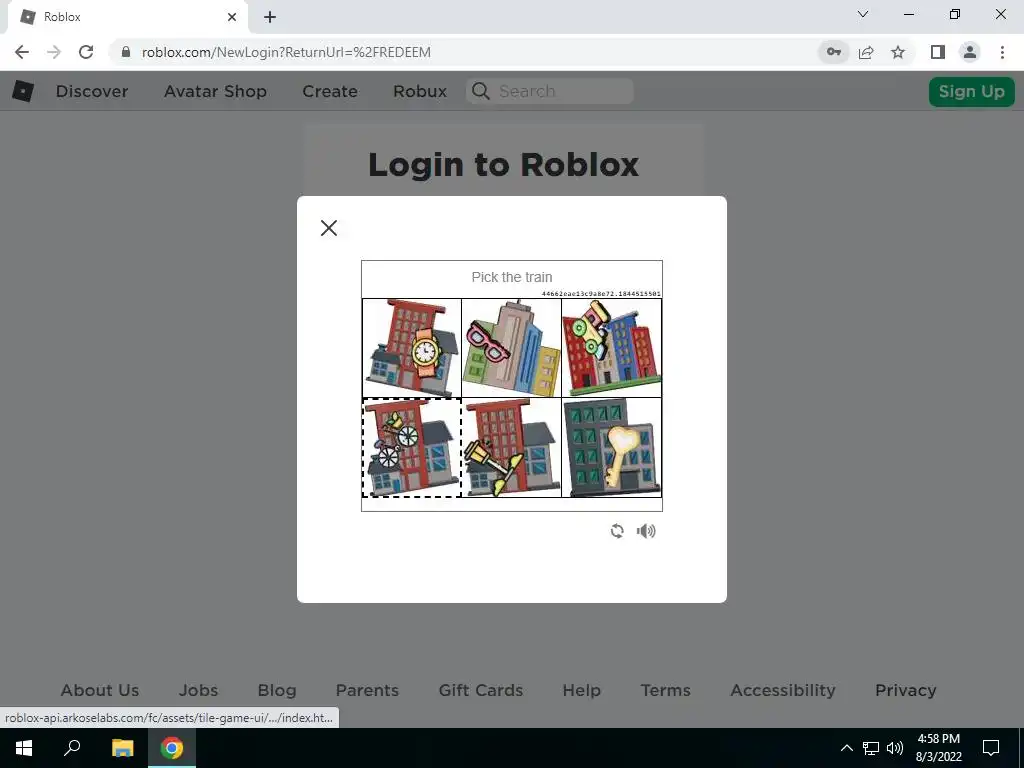
Task: Bookmark this page with the star icon
Action: pos(898,52)
